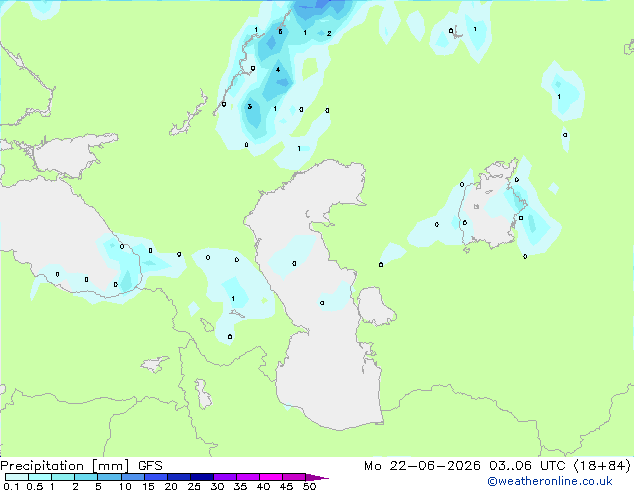The image size is (634, 490).
Task: Select the 25–30 mm dark blue swatch
Action: click(x=202, y=477)
